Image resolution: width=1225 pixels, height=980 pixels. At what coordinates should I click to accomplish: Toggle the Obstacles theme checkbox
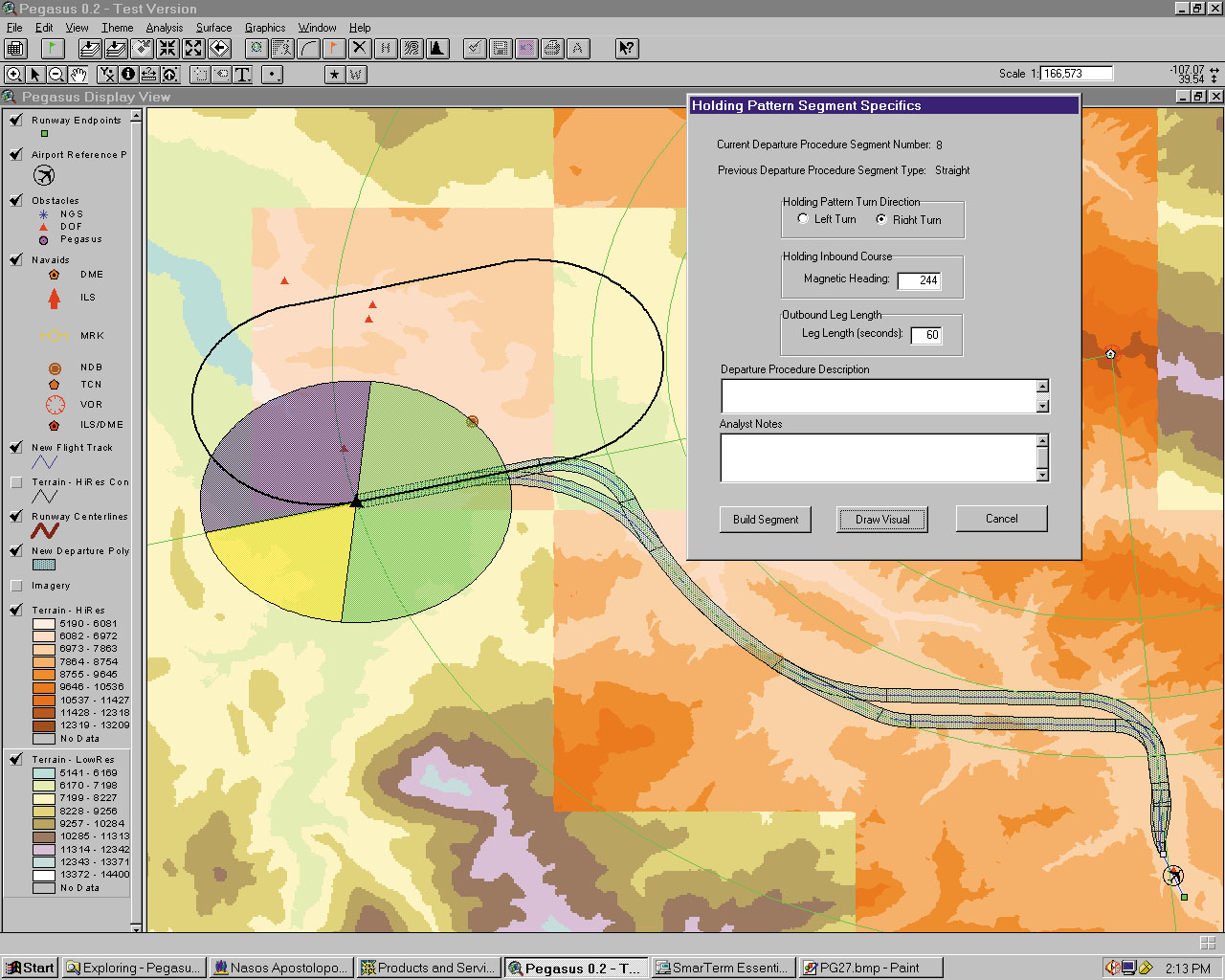point(16,200)
